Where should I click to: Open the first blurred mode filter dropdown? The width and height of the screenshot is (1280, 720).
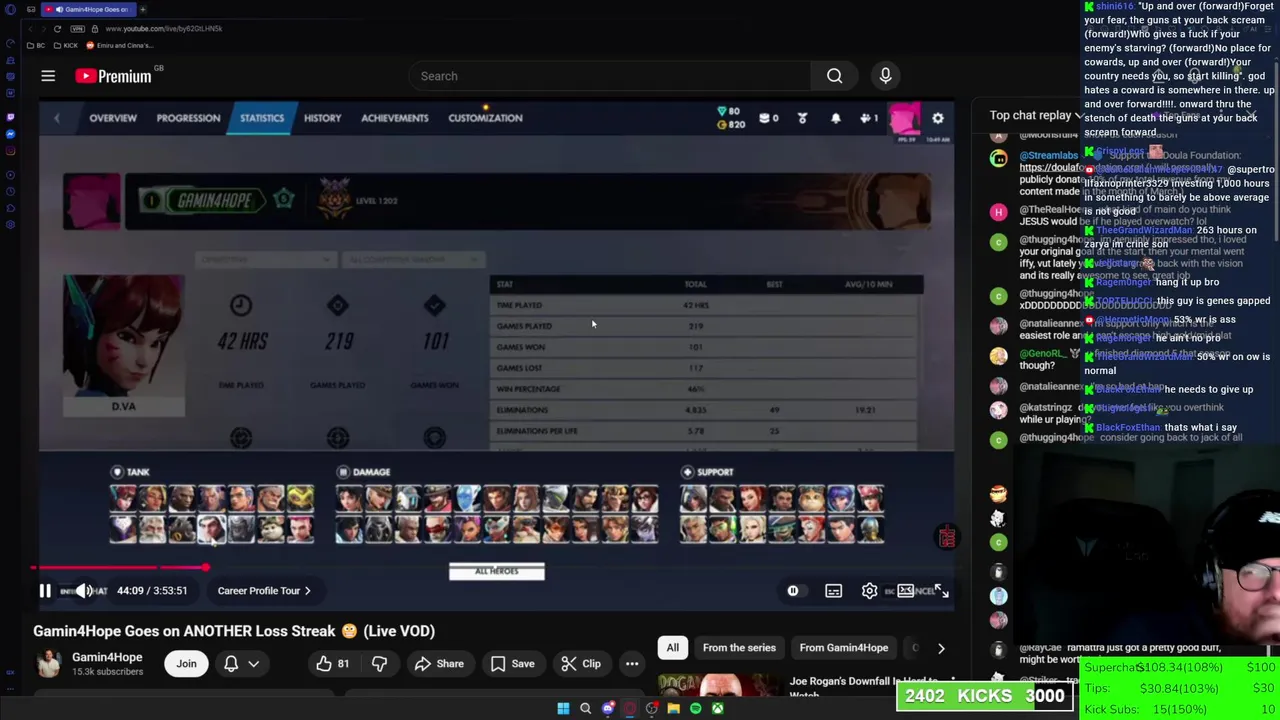(265, 260)
